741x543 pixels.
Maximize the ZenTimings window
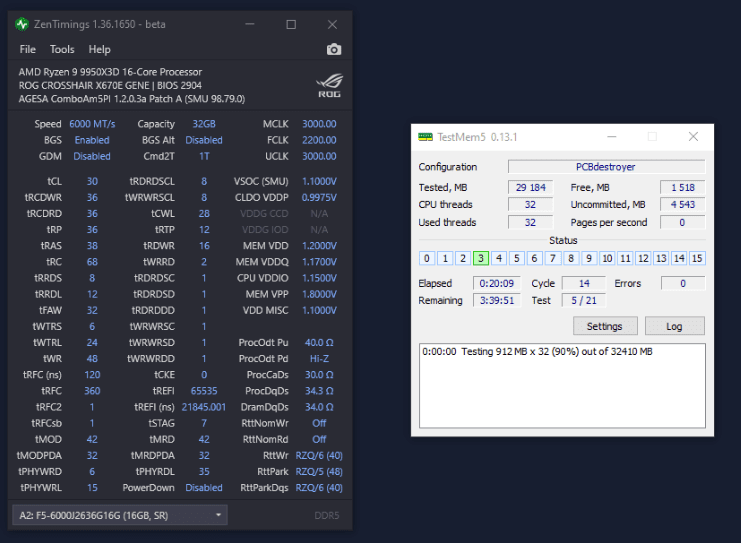click(291, 25)
